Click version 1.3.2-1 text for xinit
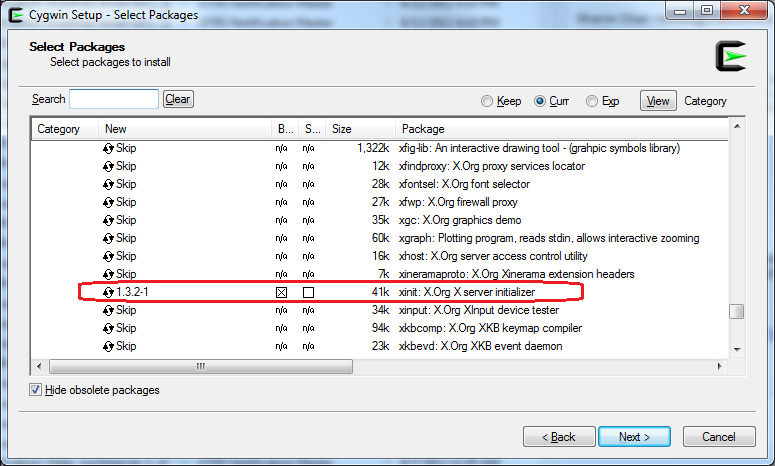Screen dimensions: 775x466 click(x=132, y=293)
